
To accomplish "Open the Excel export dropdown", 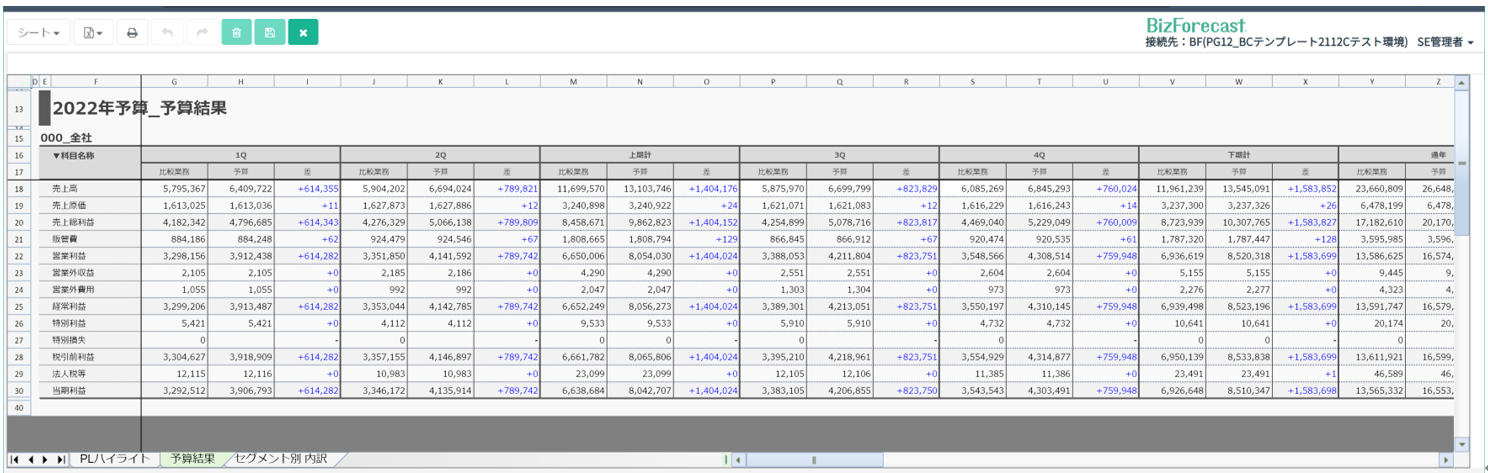I will pyautogui.click(x=93, y=33).
